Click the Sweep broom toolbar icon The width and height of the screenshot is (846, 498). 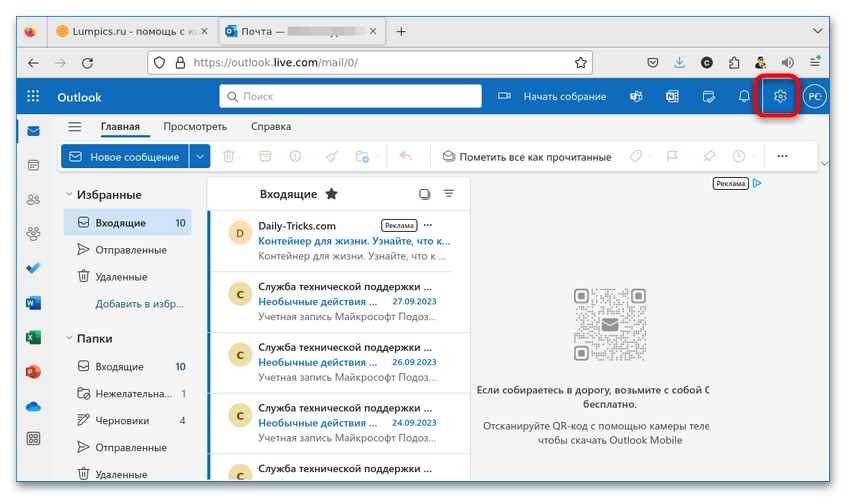point(332,156)
